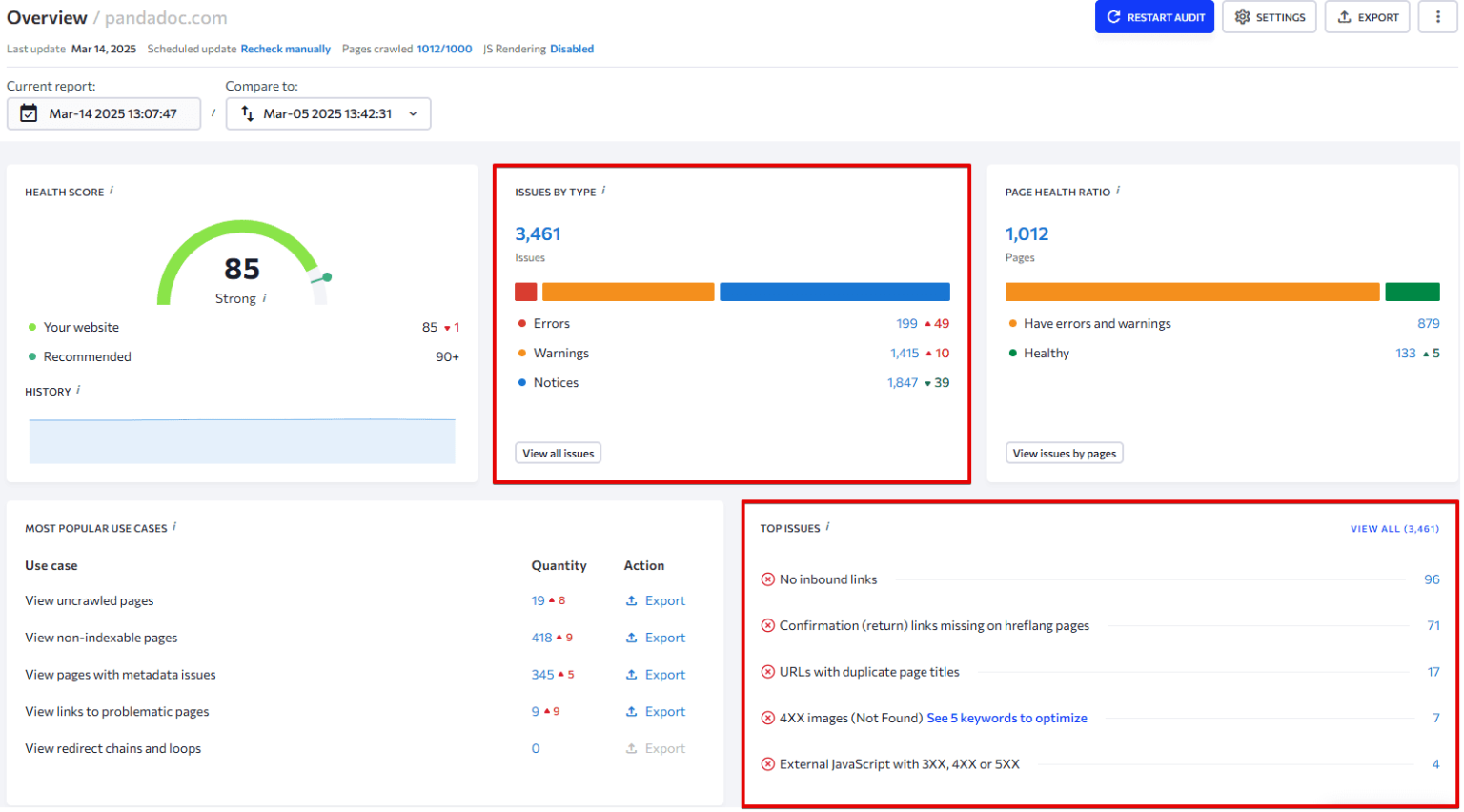
Task: Click the orange warnings segment of issues bar
Action: pos(627,291)
